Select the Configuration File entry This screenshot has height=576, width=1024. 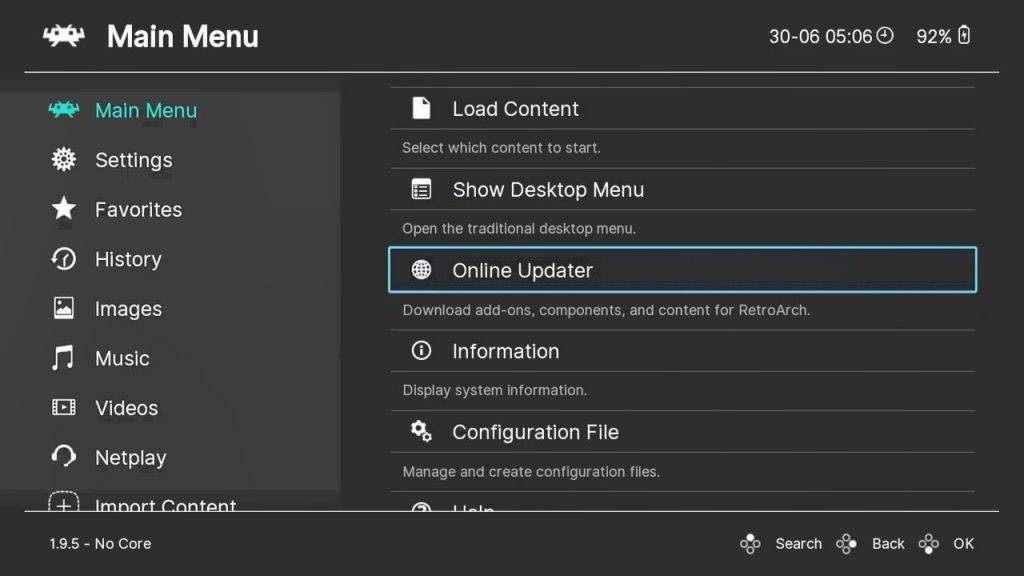[682, 432]
